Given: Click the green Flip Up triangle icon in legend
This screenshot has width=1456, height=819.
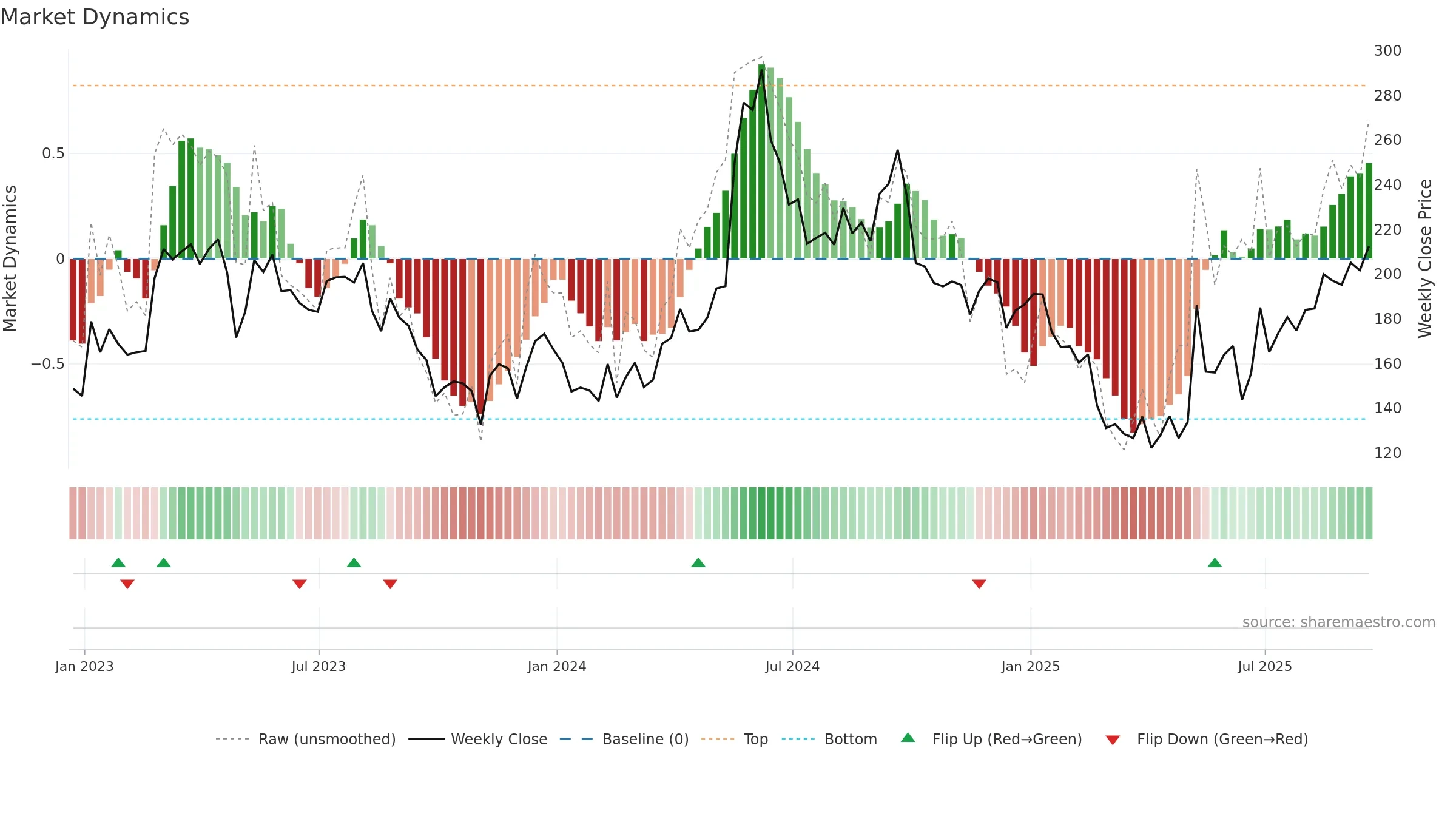Looking at the screenshot, I should click(908, 738).
